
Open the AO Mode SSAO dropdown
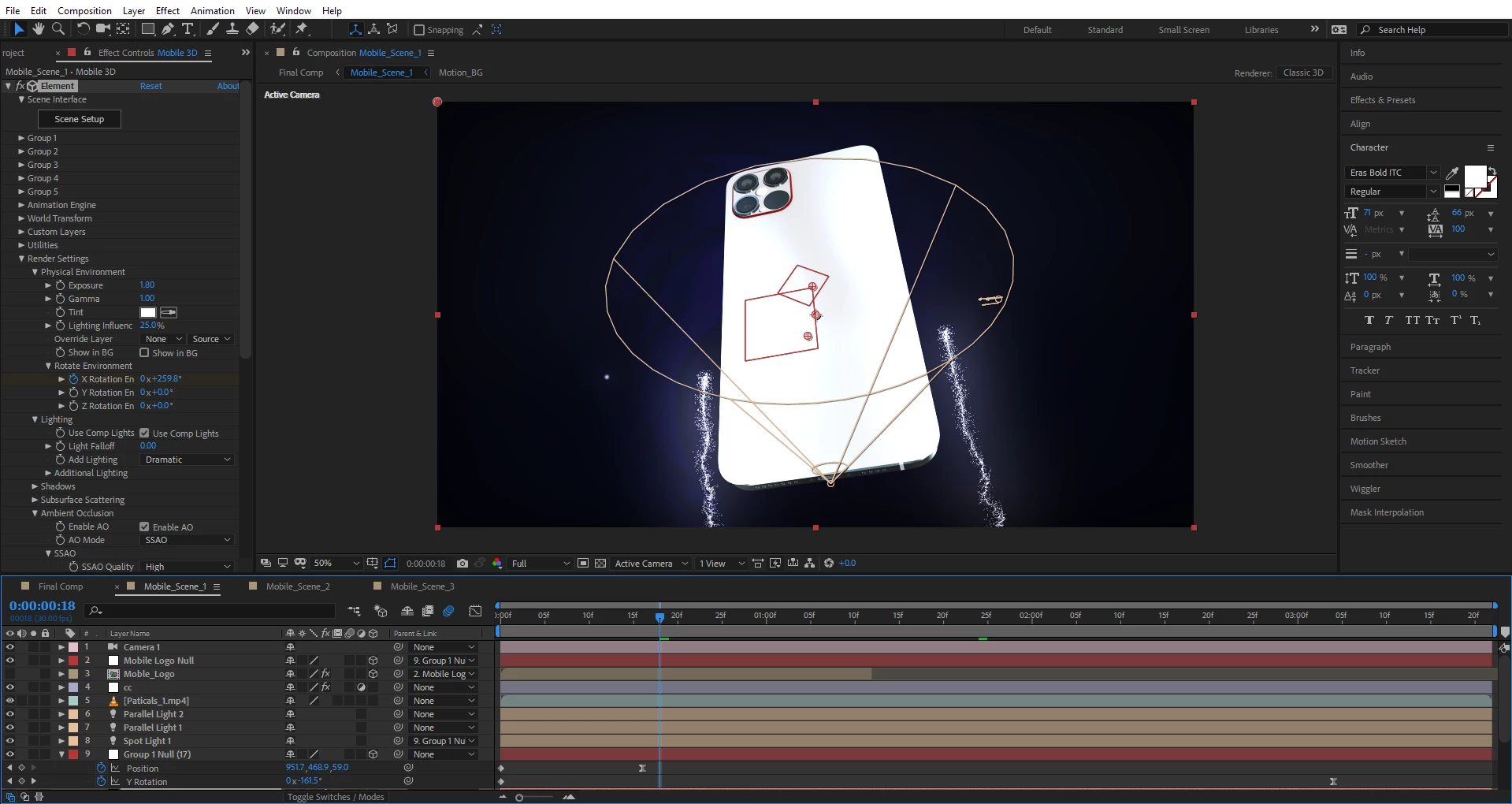tap(188, 540)
